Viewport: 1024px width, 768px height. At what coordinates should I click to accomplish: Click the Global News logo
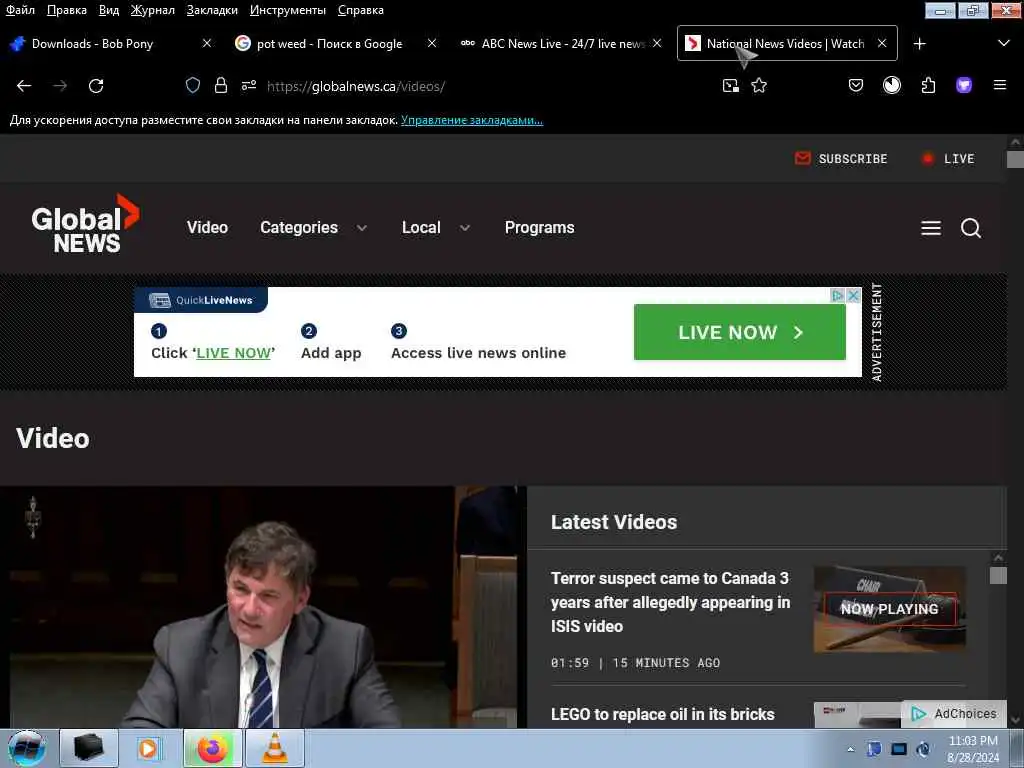pos(86,224)
